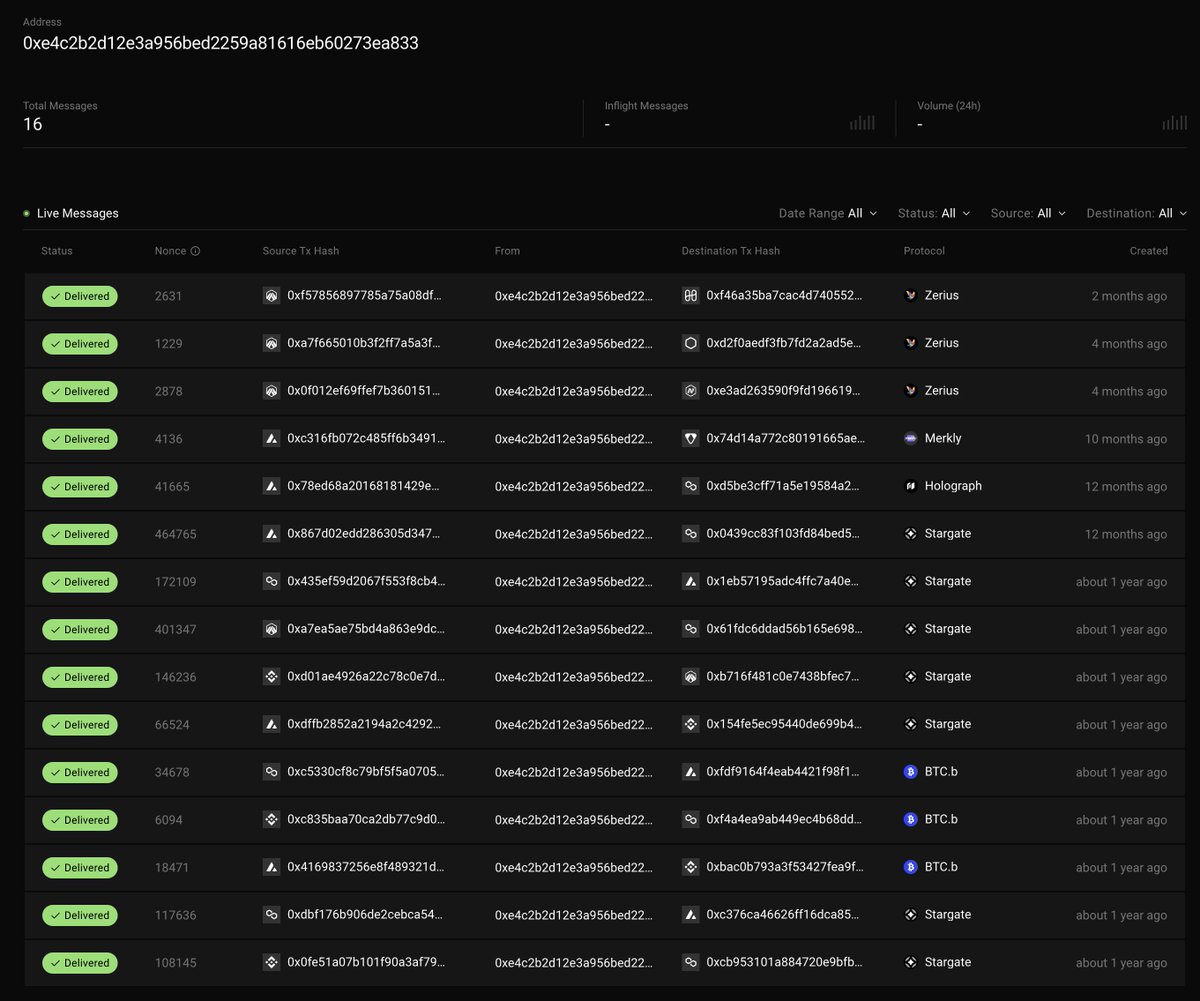
Task: Click the destination chain icon on nonce 1229 row
Action: pos(690,343)
